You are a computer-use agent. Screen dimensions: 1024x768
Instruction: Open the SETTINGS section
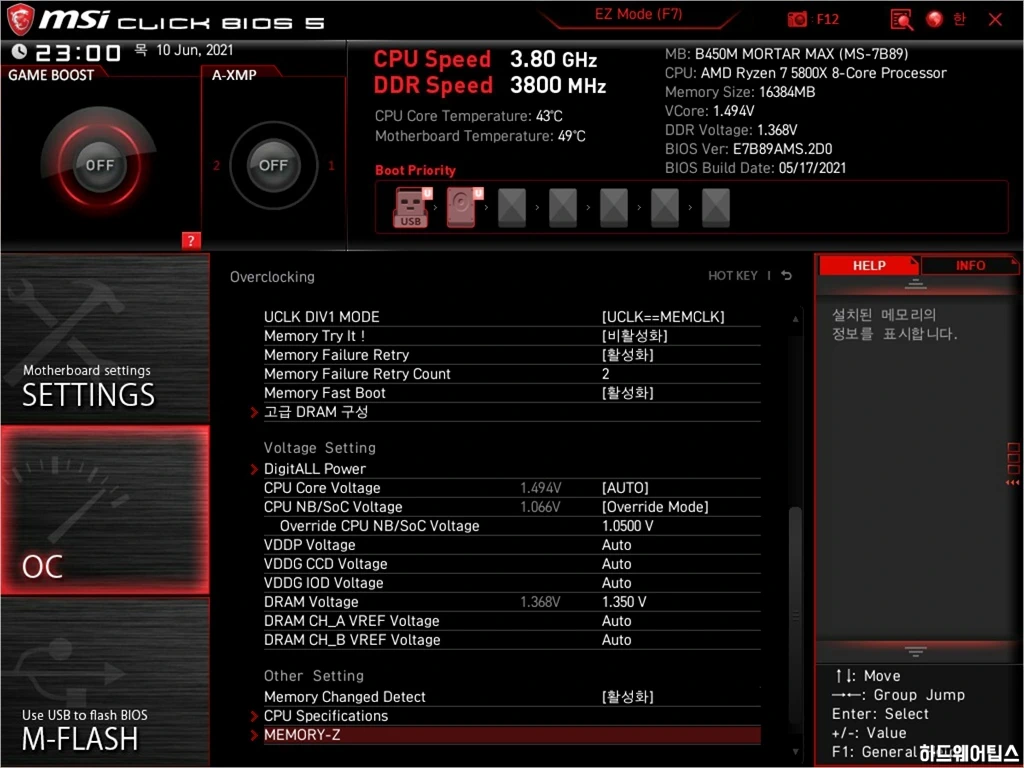click(x=105, y=338)
